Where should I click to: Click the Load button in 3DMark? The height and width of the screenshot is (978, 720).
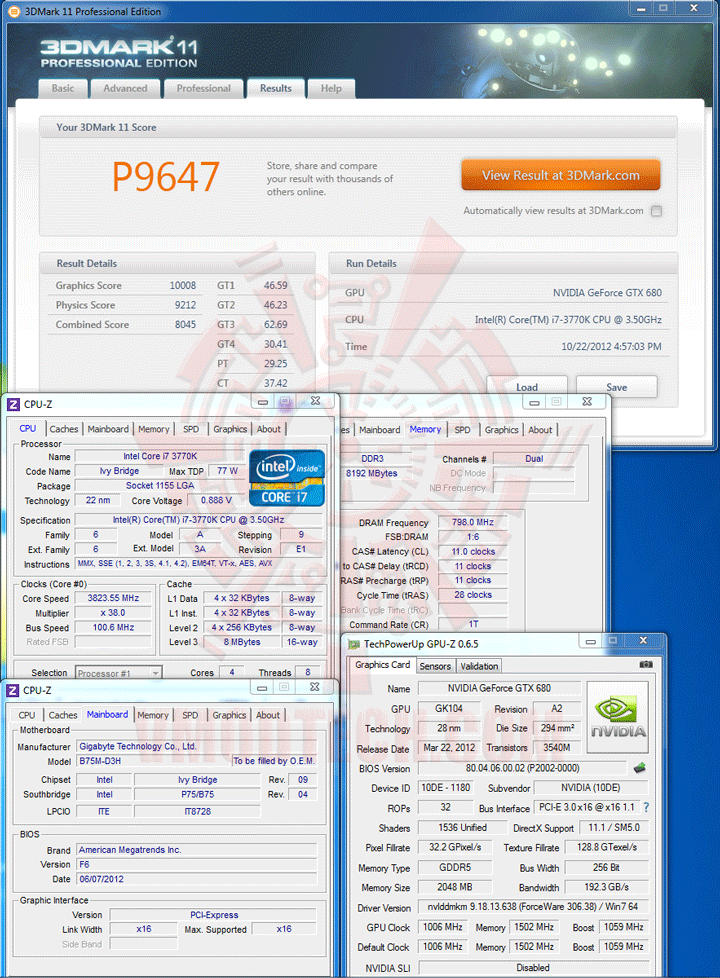(527, 387)
